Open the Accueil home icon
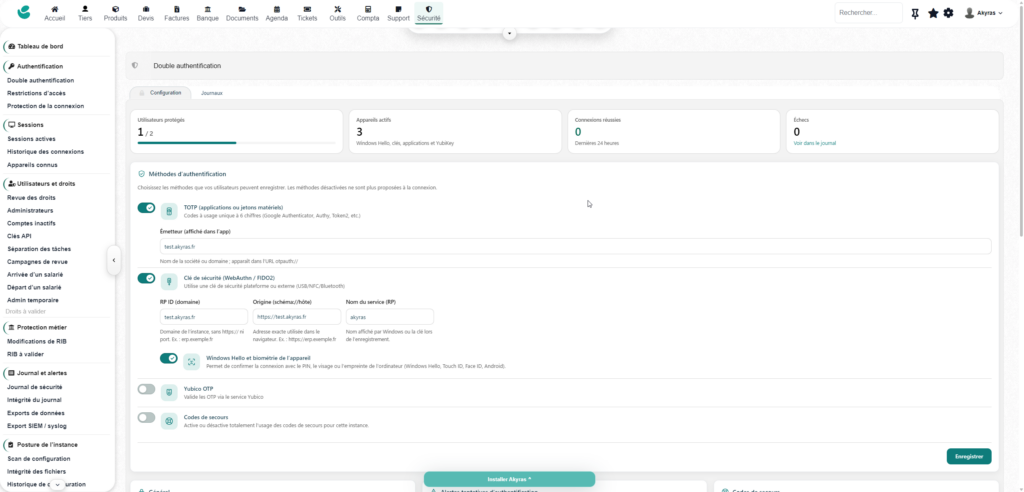 pos(55,10)
